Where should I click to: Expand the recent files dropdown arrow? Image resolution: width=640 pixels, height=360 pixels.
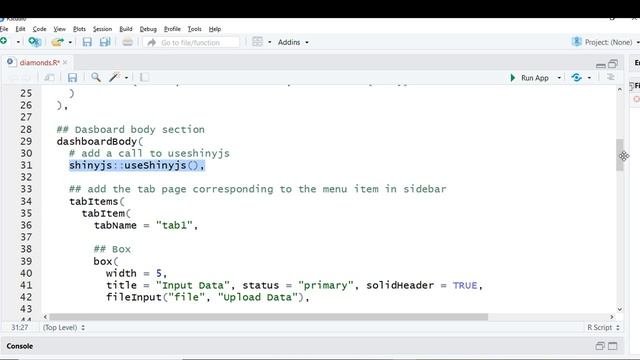[x=70, y=42]
